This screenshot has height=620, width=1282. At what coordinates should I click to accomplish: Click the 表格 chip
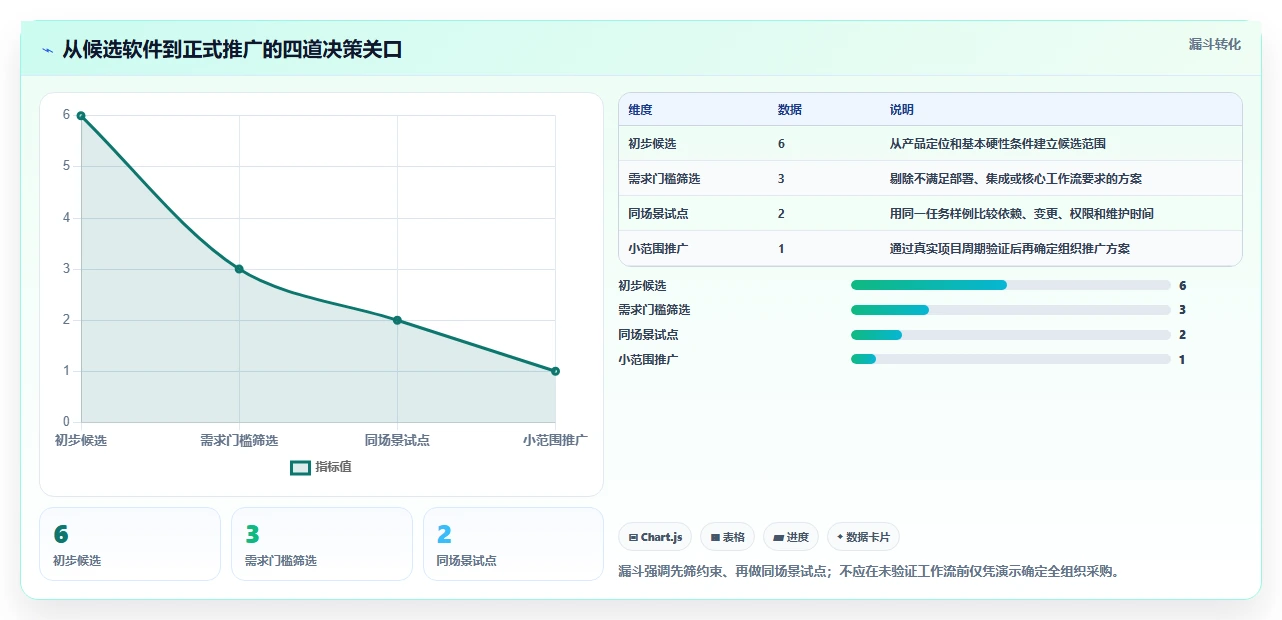[727, 537]
